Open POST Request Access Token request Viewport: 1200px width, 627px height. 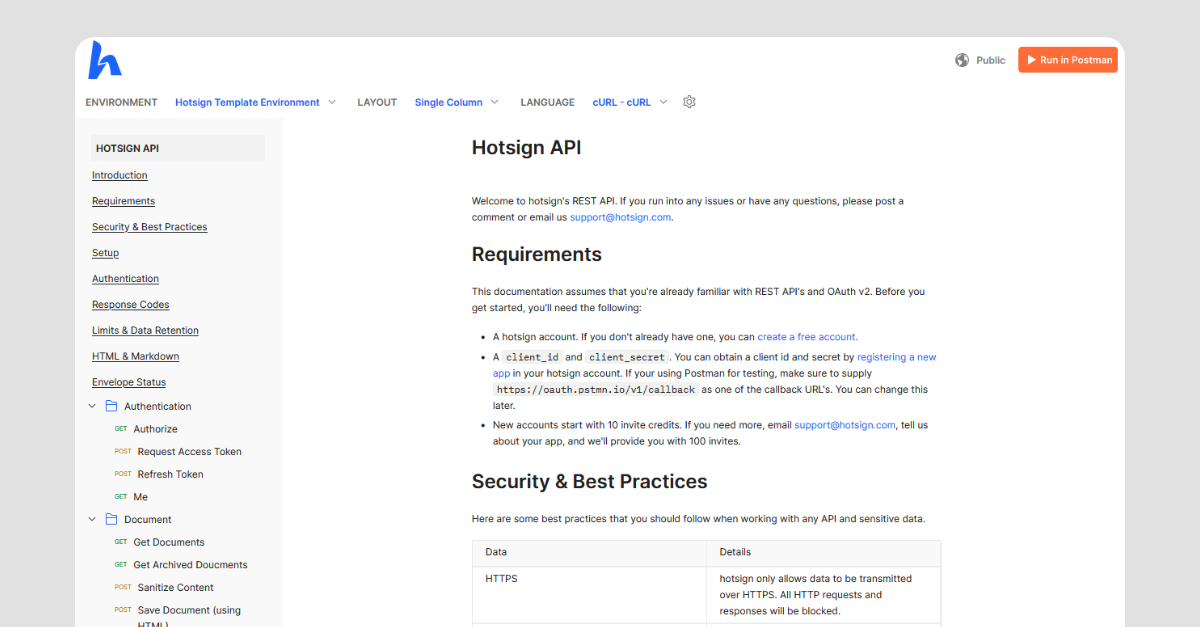(178, 452)
